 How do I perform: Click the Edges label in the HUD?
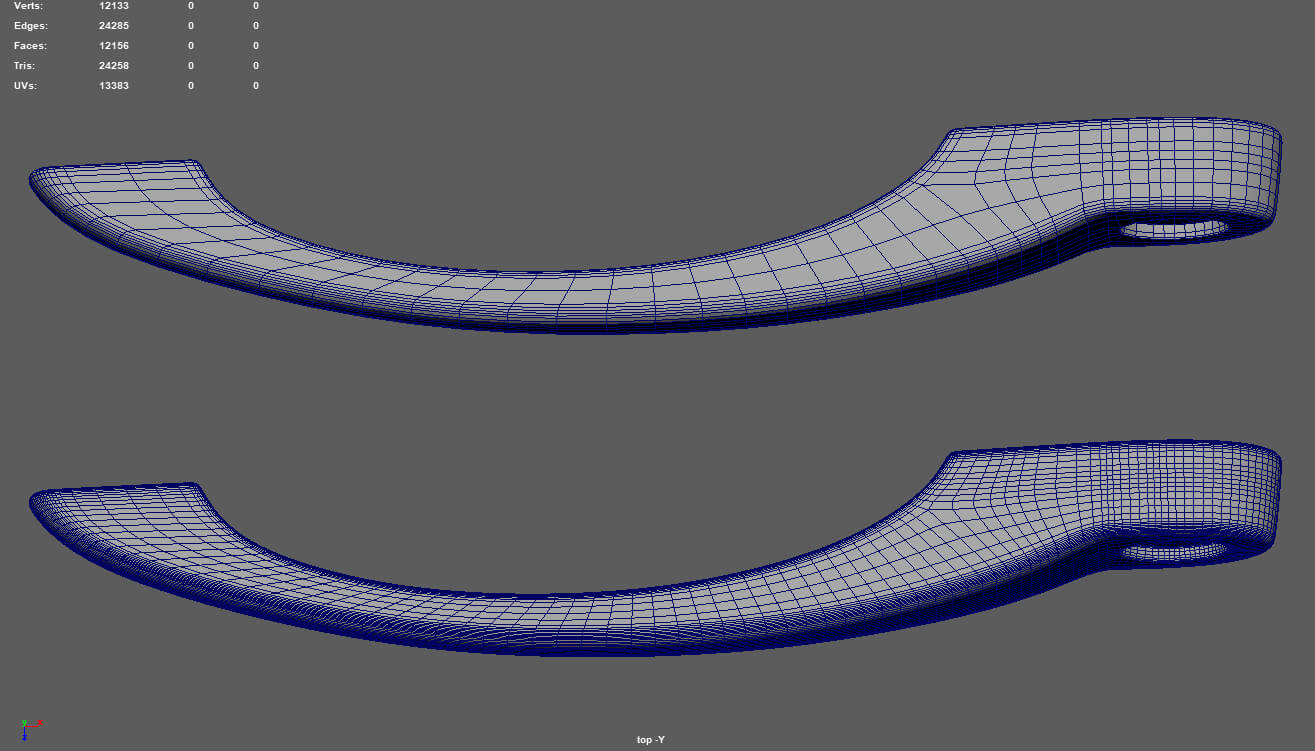31,26
